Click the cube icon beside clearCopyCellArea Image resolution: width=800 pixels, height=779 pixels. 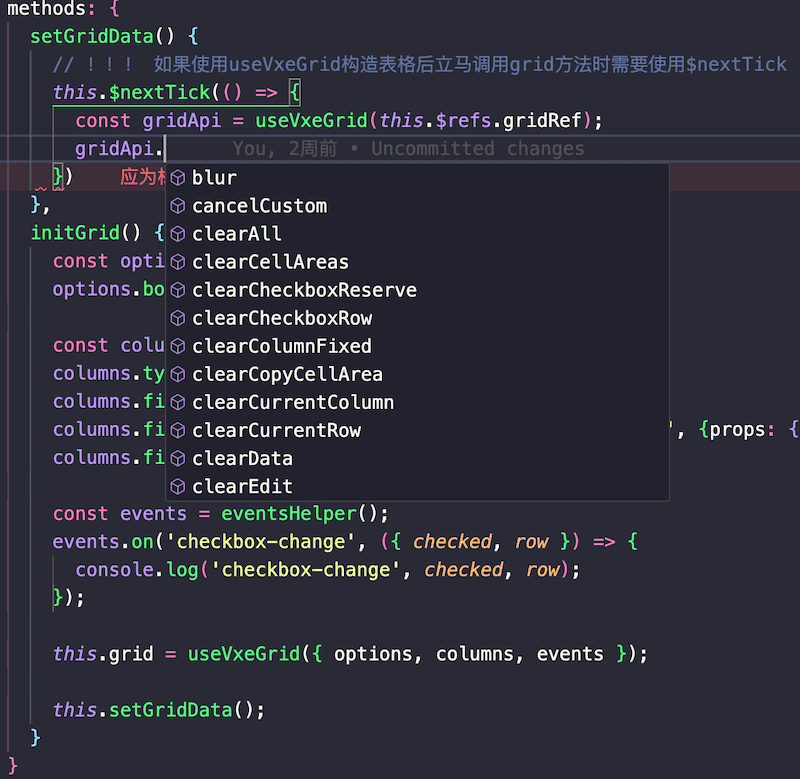[178, 374]
